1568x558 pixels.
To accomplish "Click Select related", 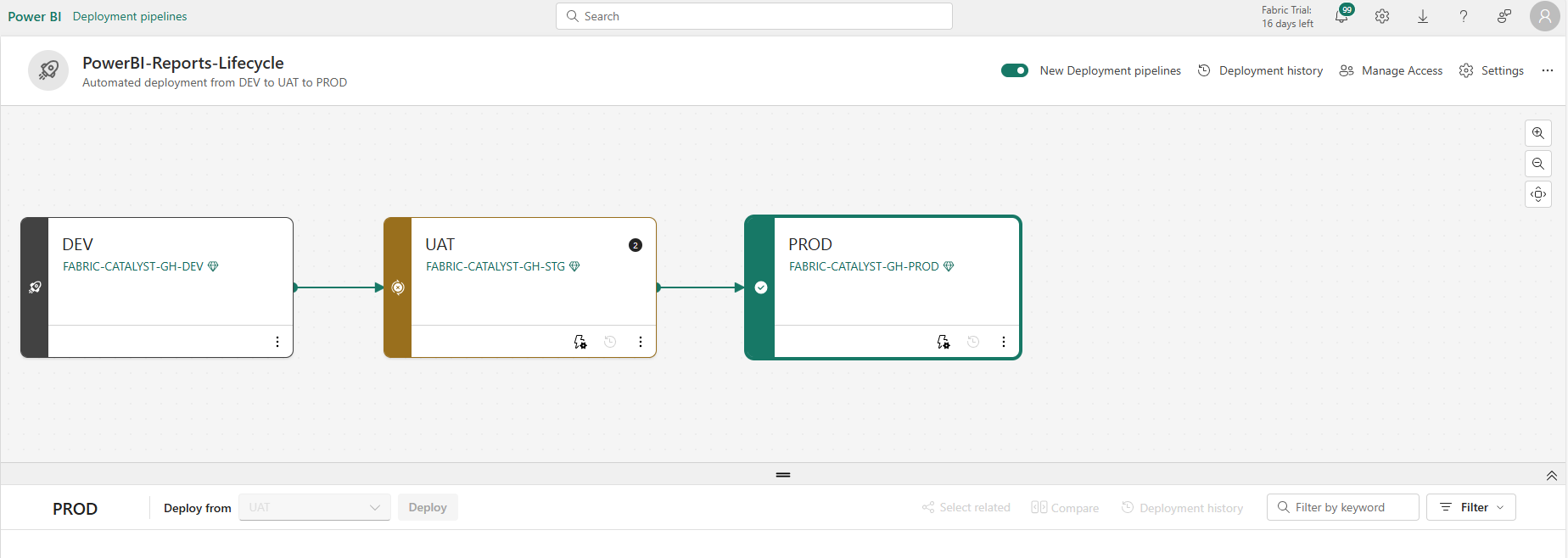I will (966, 507).
